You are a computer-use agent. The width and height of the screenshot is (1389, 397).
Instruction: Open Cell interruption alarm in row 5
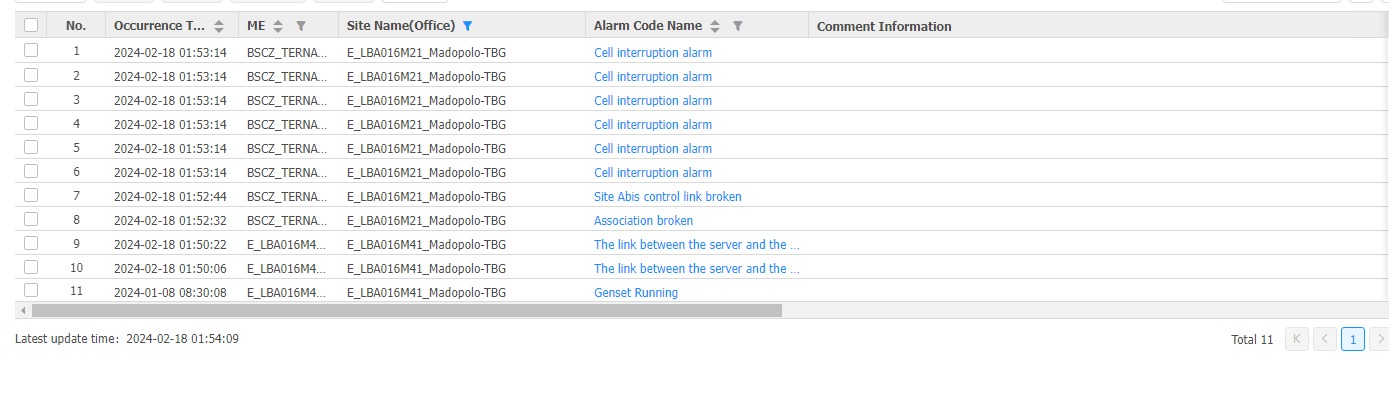pyautogui.click(x=653, y=149)
